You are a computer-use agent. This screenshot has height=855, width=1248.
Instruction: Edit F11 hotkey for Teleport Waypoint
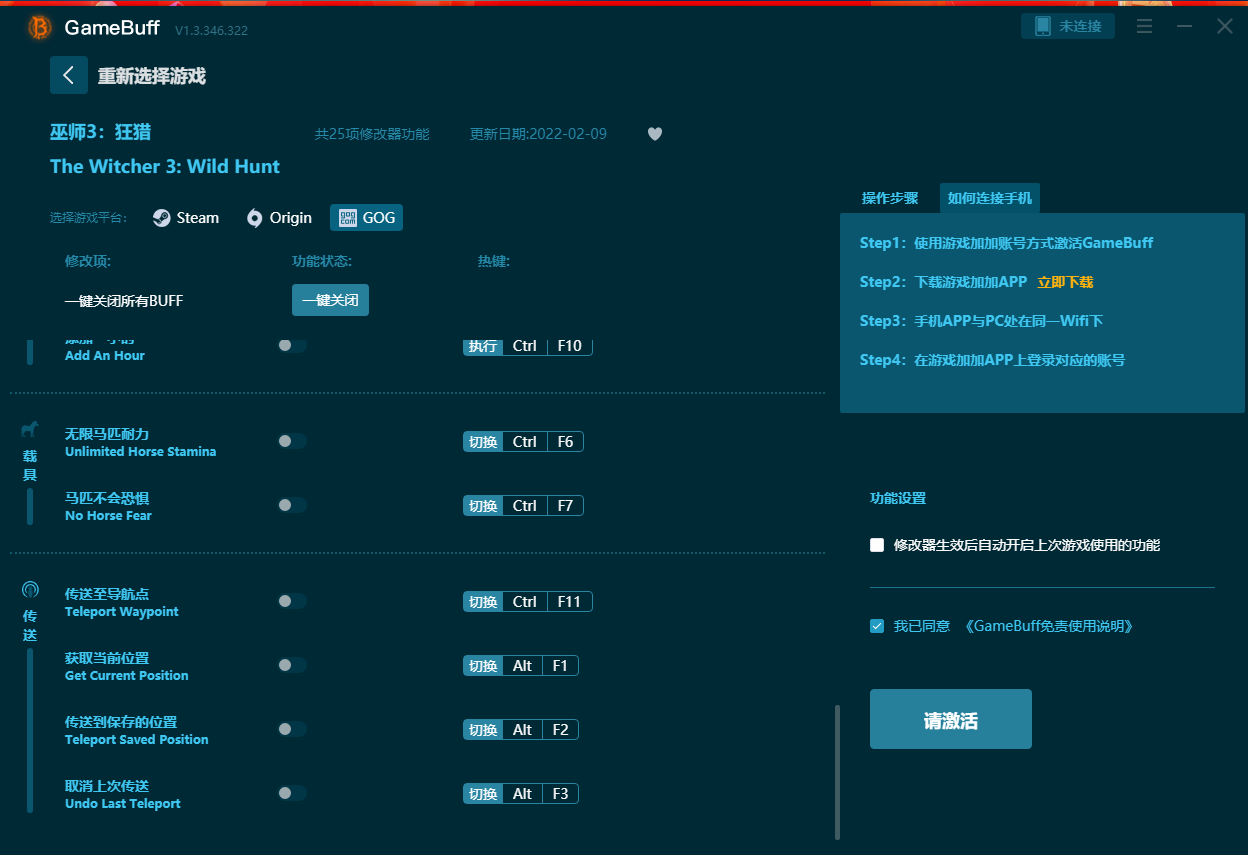click(x=569, y=601)
